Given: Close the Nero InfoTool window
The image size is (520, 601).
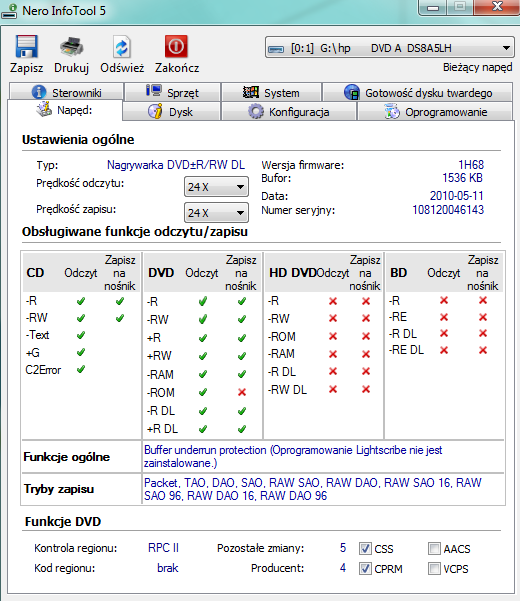Looking at the screenshot, I should 497,7.
